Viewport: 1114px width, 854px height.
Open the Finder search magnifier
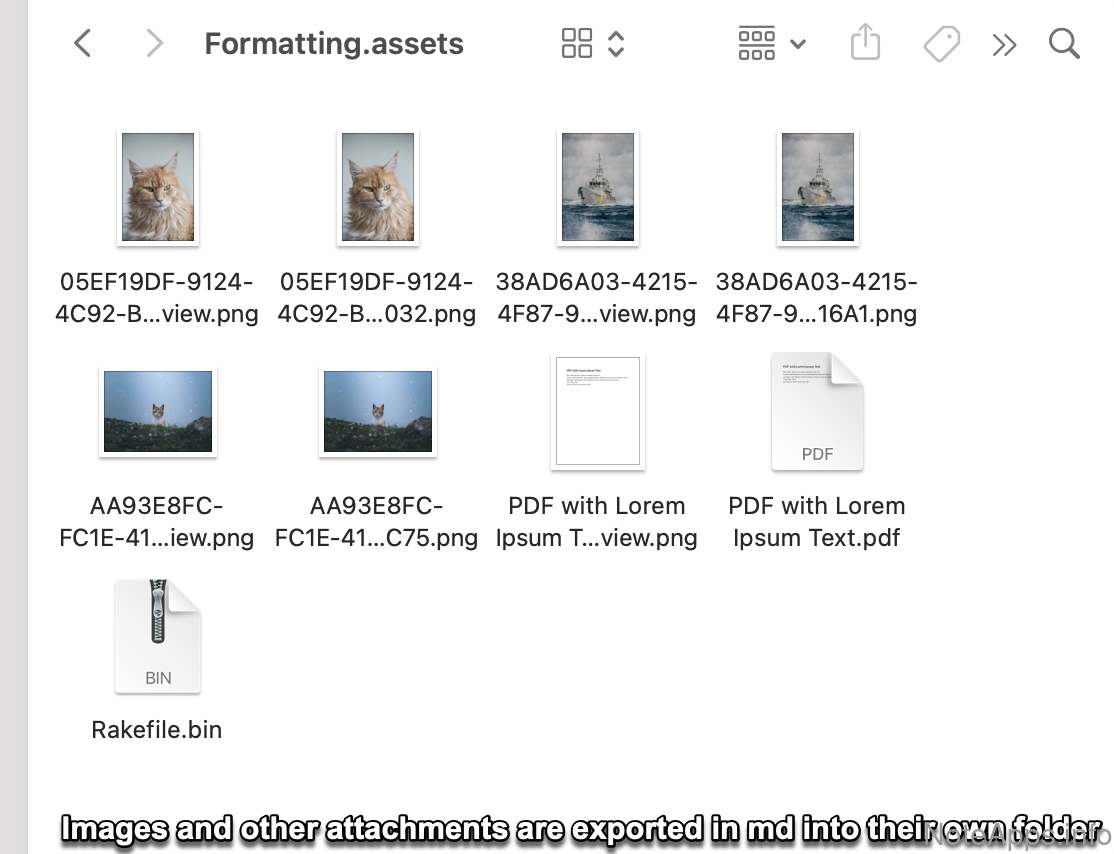tap(1064, 44)
